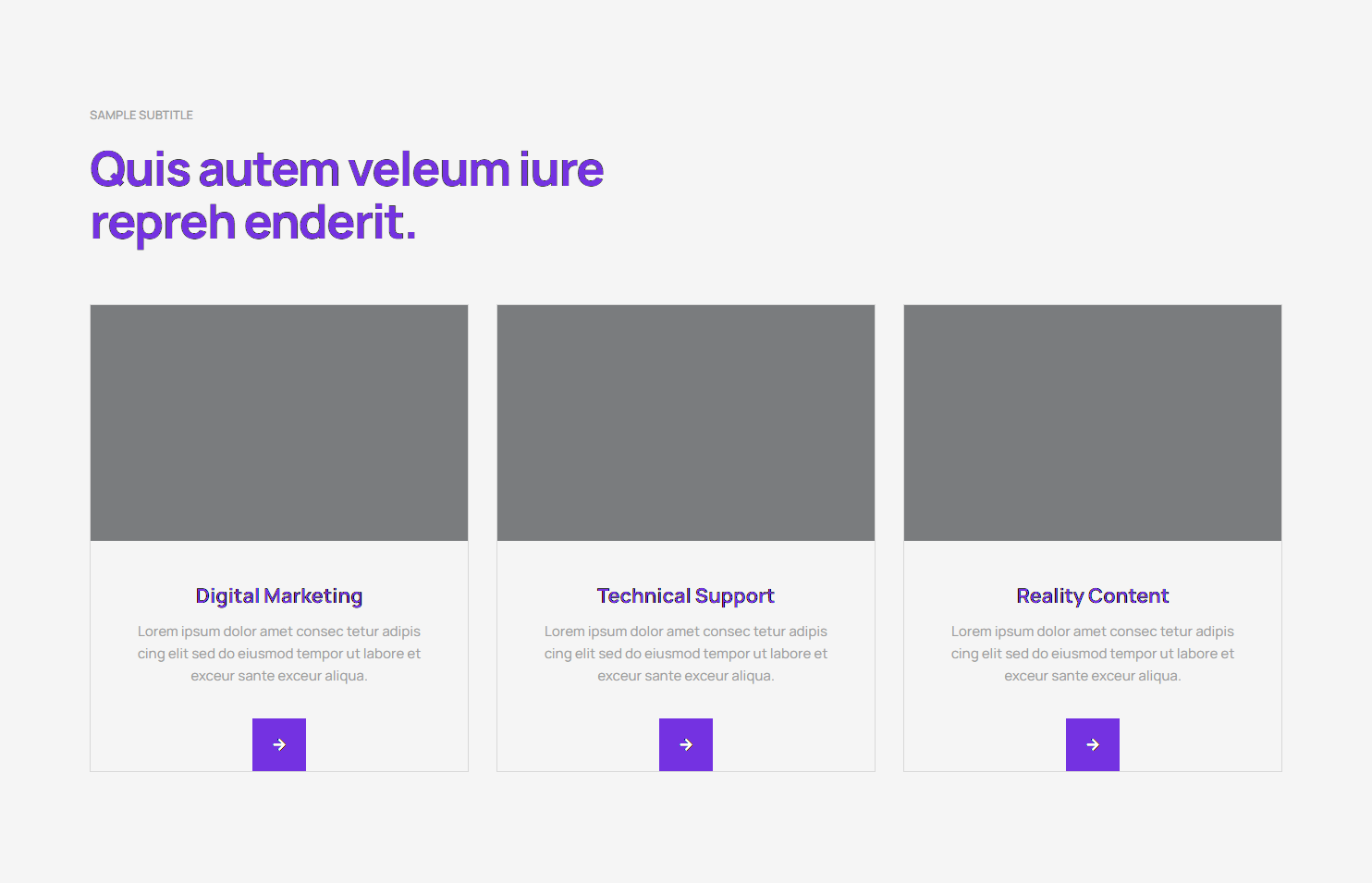Click the word "veleum" in the heading
The width and height of the screenshot is (1372, 883).
(429, 170)
